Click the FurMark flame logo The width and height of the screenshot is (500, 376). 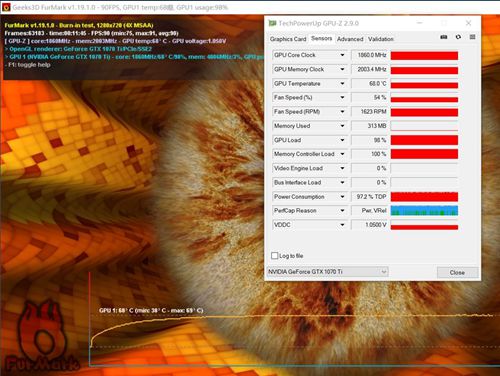tap(42, 337)
